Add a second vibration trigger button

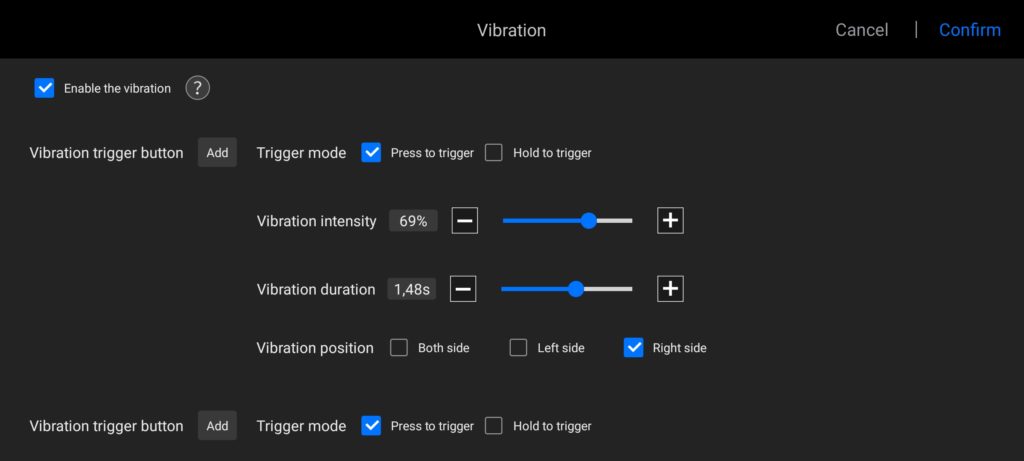tap(217, 426)
